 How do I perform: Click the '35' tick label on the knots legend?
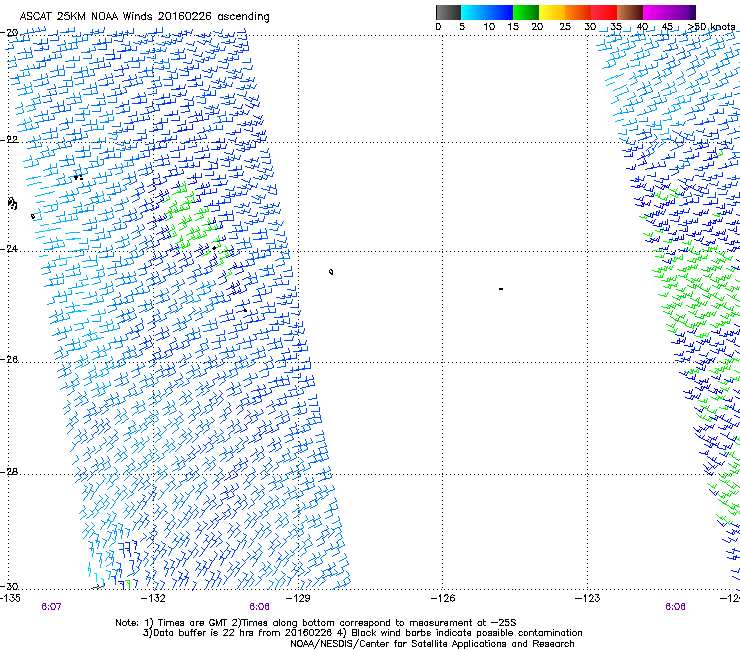pyautogui.click(x=616, y=27)
